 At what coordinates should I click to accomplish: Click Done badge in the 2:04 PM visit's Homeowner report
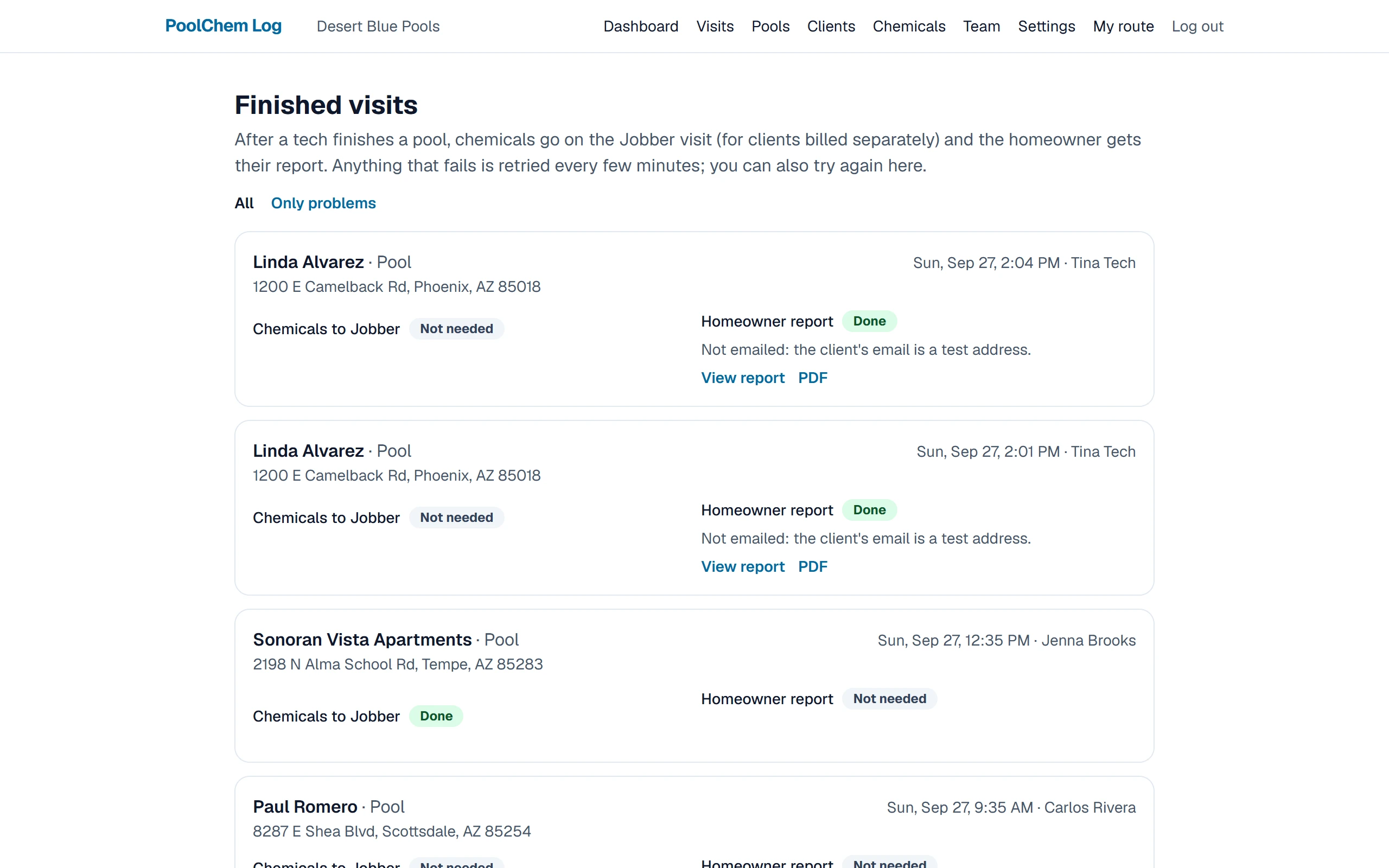870,321
